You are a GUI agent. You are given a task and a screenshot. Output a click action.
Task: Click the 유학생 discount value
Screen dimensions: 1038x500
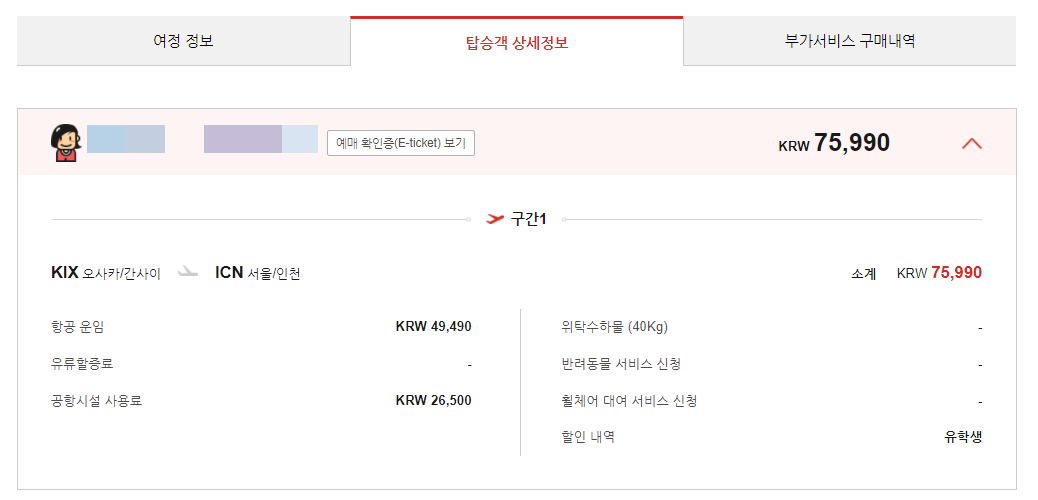[963, 437]
